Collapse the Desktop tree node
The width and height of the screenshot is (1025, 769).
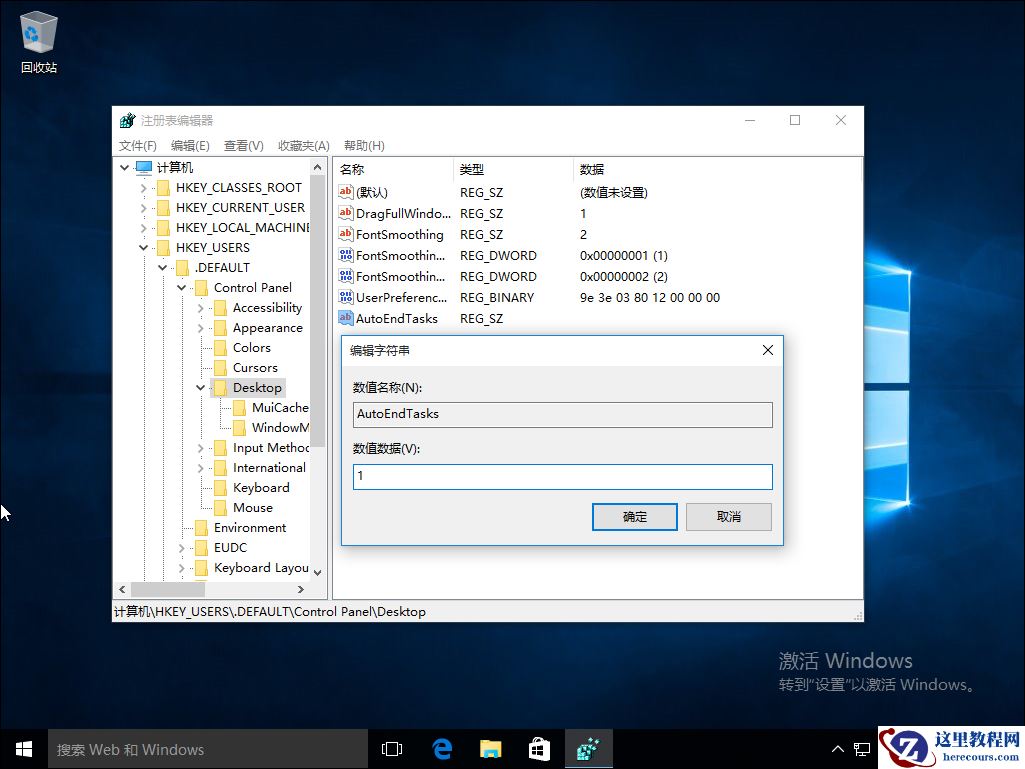point(201,387)
